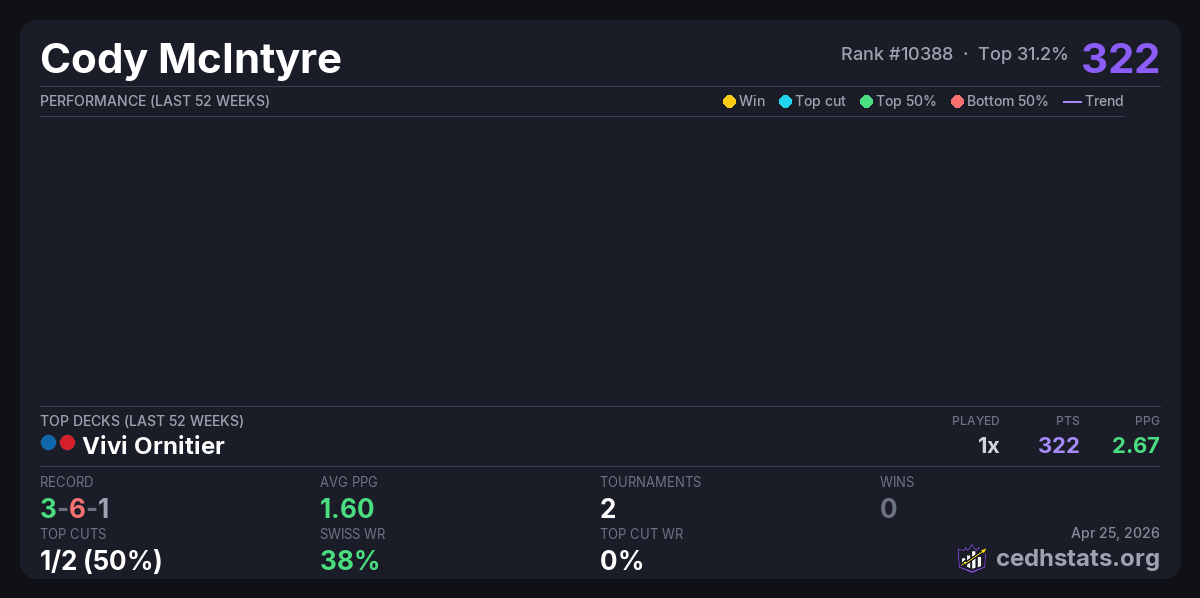Click the cedhstats.org logo icon
The height and width of the screenshot is (598, 1200).
click(x=972, y=558)
